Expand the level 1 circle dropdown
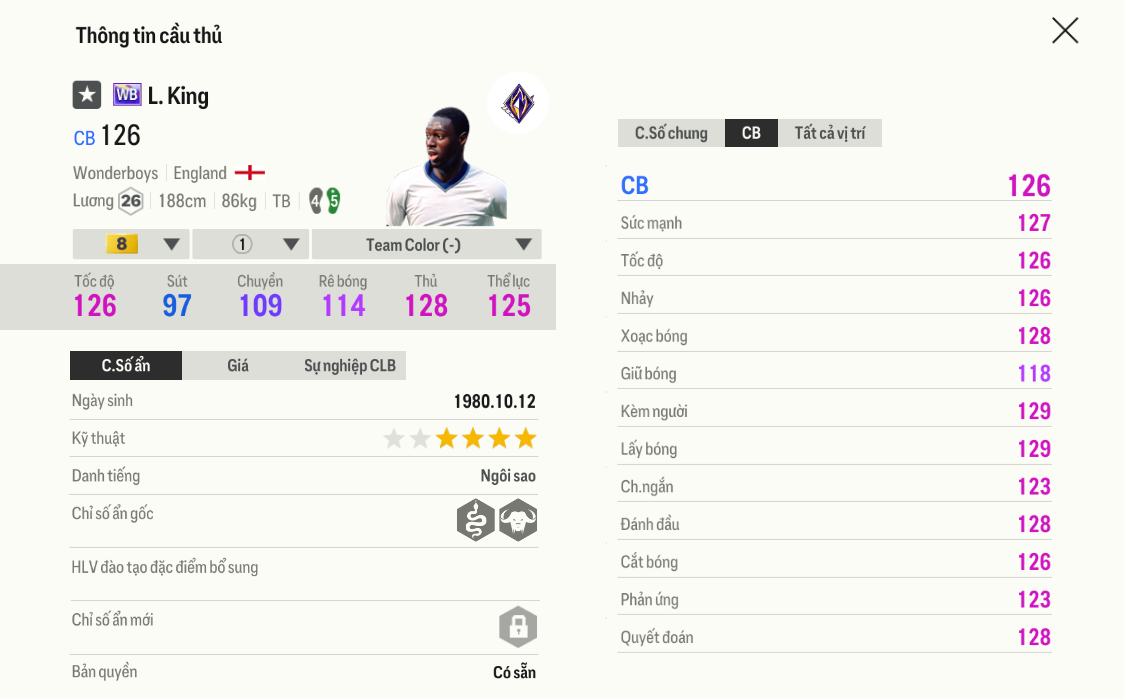Viewport: 1125px width, 699px height. coord(250,244)
